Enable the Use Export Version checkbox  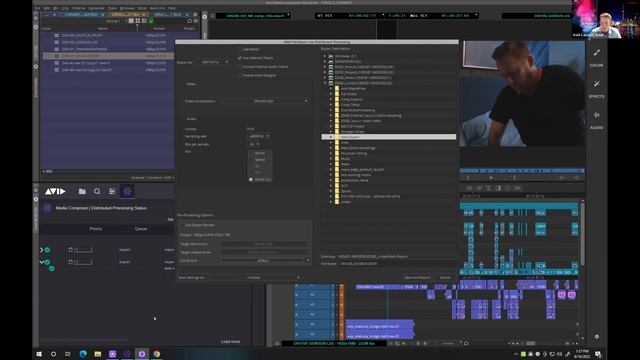(x=182, y=225)
